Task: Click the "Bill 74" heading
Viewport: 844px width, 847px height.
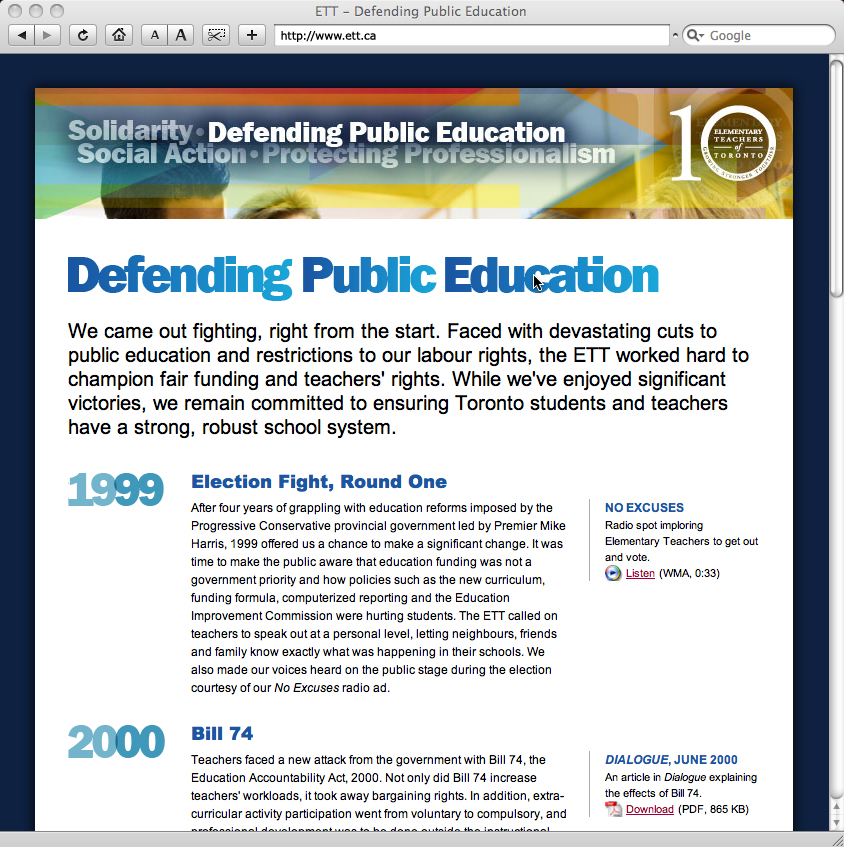Action: pyautogui.click(x=222, y=734)
